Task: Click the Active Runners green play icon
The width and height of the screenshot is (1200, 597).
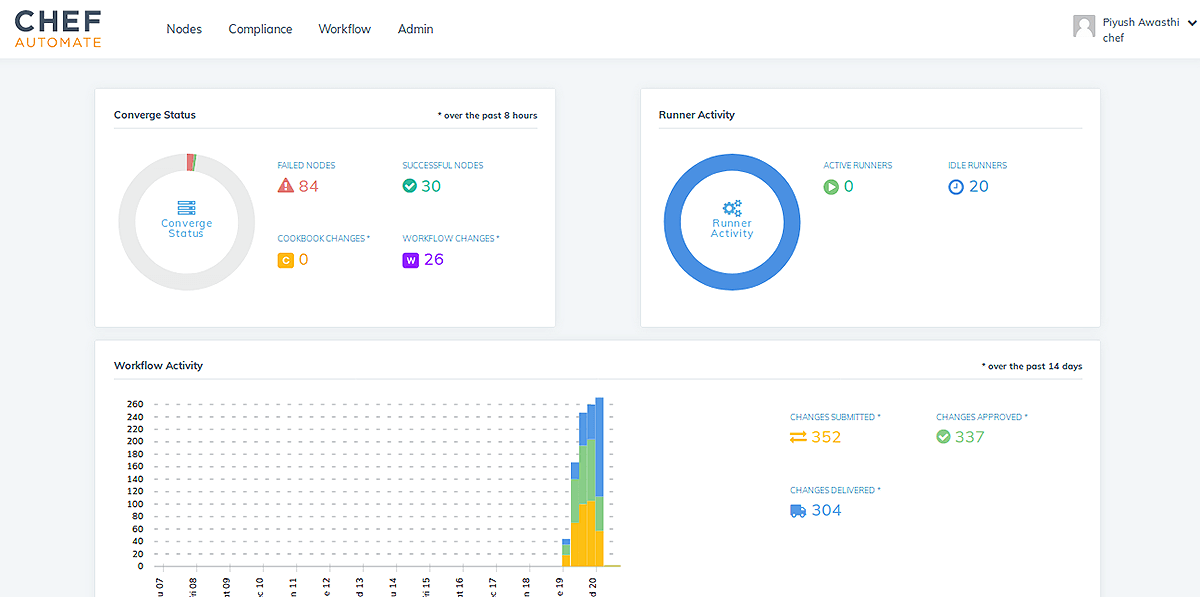Action: pos(829,186)
